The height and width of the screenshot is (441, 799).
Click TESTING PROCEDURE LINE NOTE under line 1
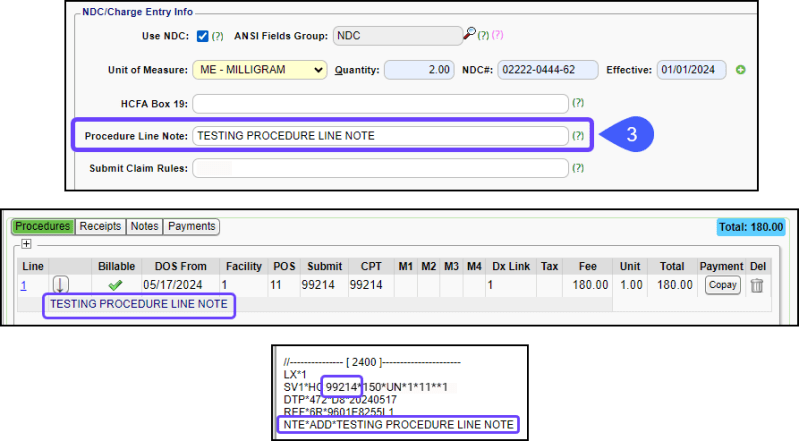(x=139, y=304)
